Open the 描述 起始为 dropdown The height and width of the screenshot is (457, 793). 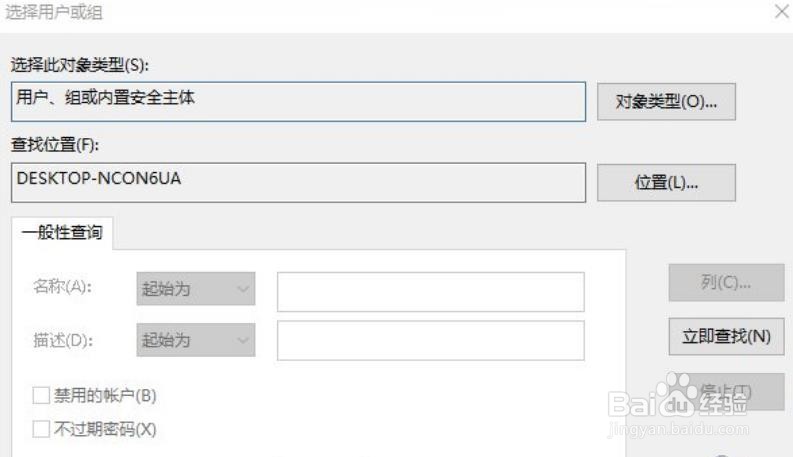(x=196, y=340)
